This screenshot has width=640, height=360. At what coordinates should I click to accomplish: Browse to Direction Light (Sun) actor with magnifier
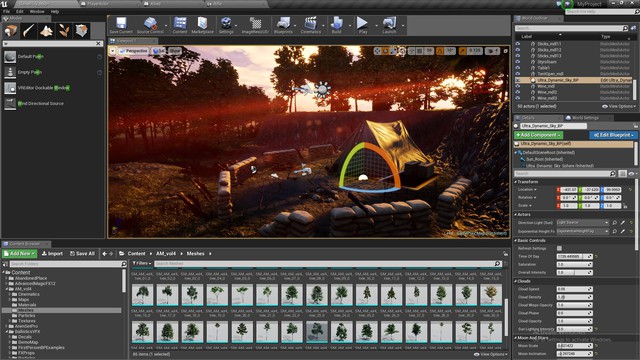(615, 222)
